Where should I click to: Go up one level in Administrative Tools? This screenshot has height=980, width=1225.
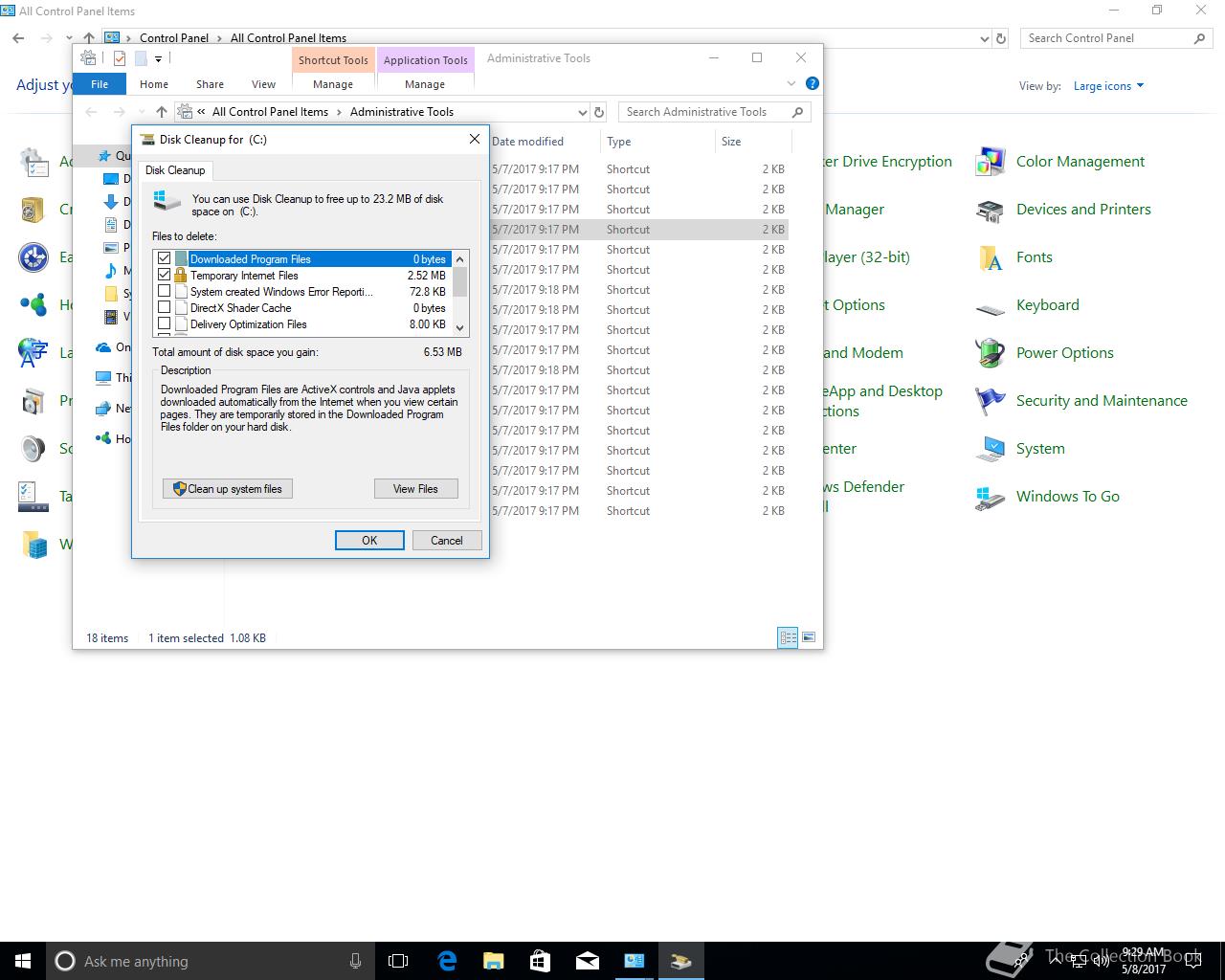[162, 112]
